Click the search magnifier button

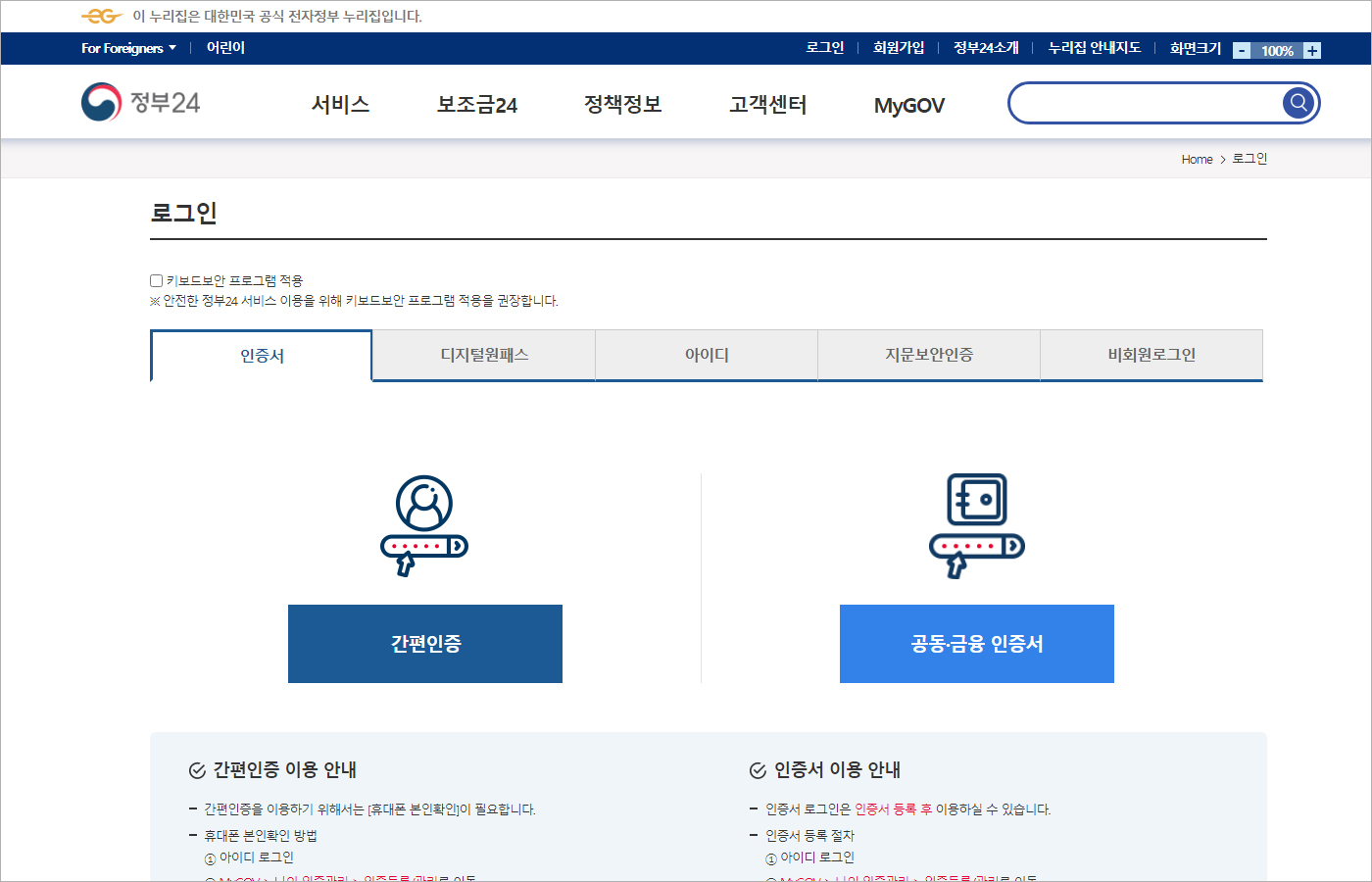click(1298, 102)
